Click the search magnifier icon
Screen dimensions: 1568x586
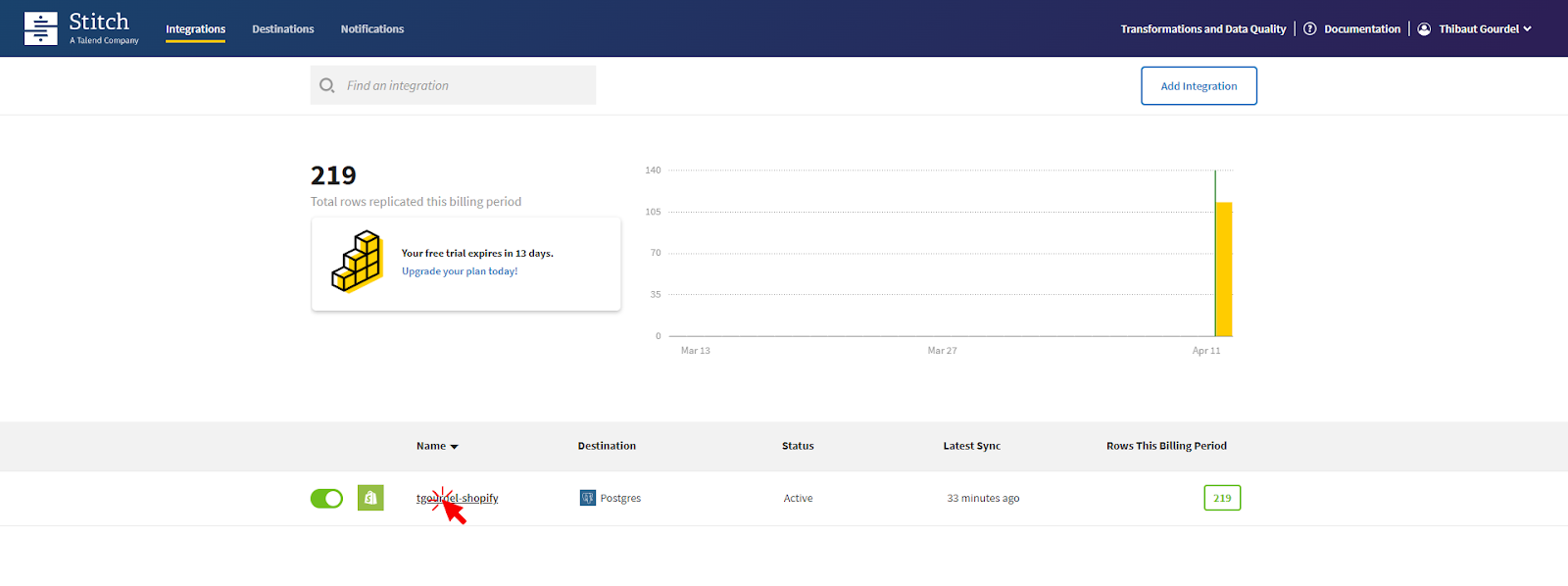click(327, 86)
